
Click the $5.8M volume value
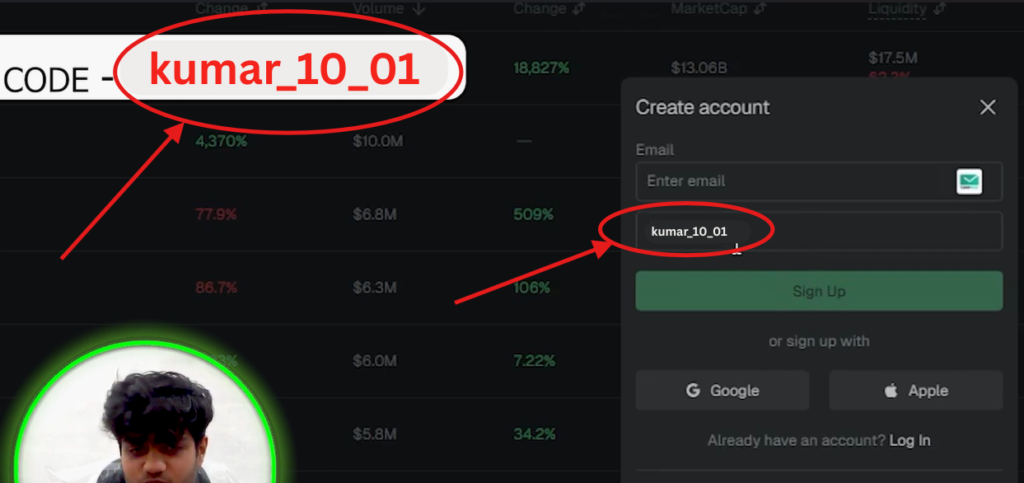(375, 433)
